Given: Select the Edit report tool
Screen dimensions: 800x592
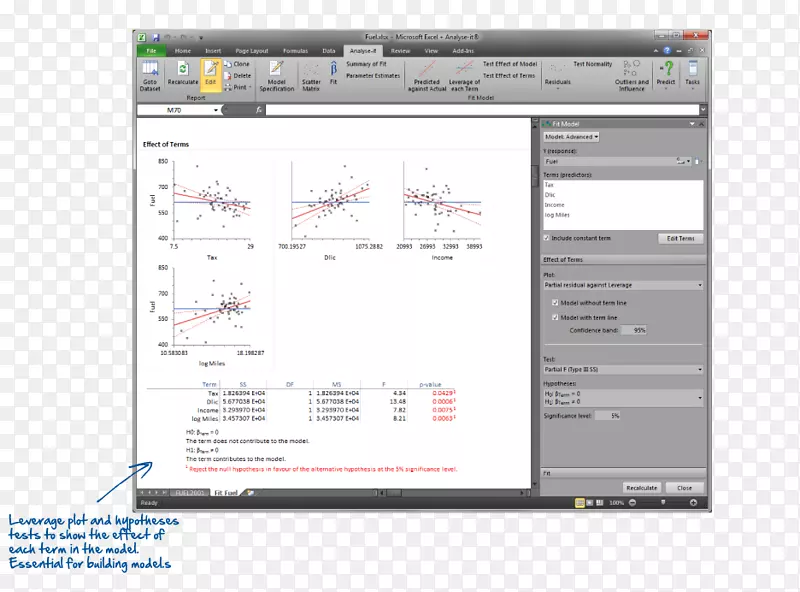Looking at the screenshot, I should tap(211, 74).
